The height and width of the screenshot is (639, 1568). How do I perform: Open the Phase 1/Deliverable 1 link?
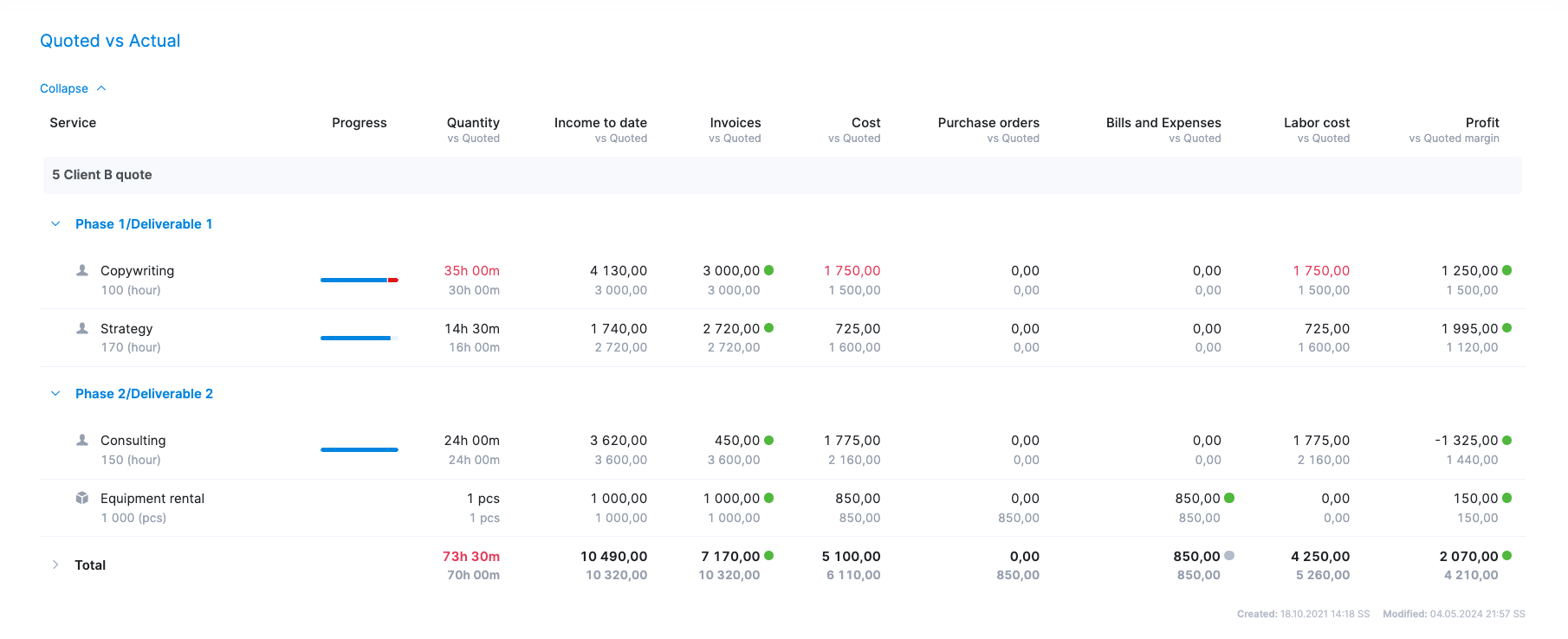coord(144,224)
